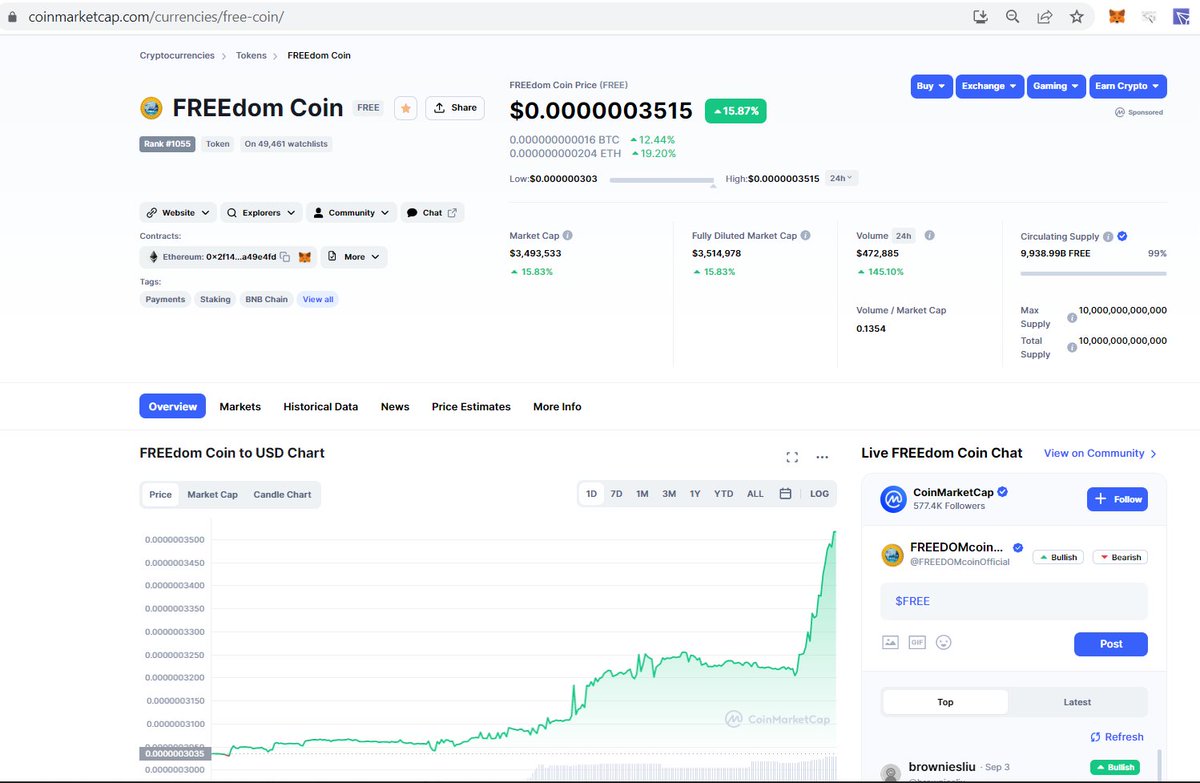Image resolution: width=1200 pixels, height=783 pixels.
Task: Open the chart three-dot options menu
Action: coord(822,457)
